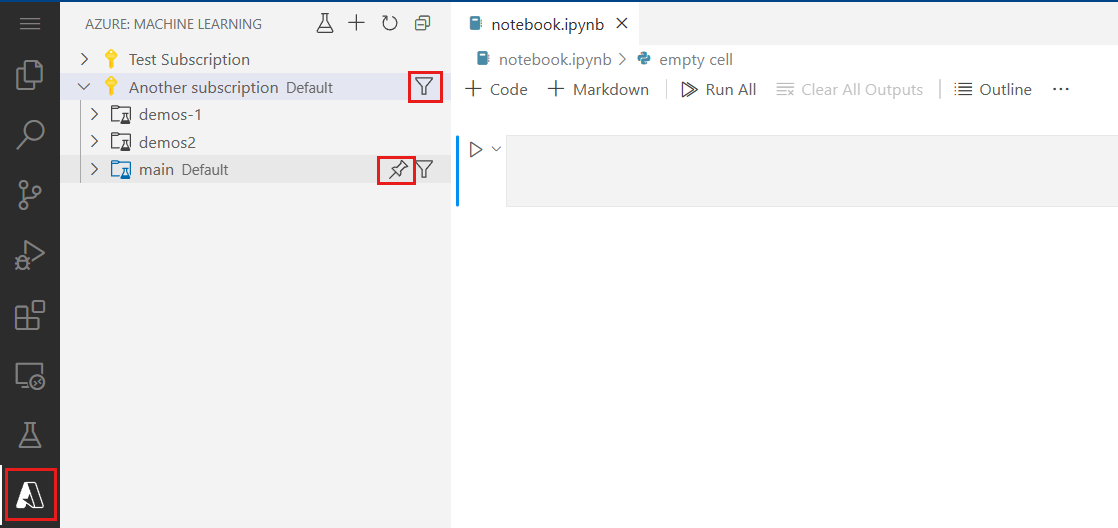Open the Azure view in activity bar
This screenshot has width=1118, height=528.
pos(30,494)
